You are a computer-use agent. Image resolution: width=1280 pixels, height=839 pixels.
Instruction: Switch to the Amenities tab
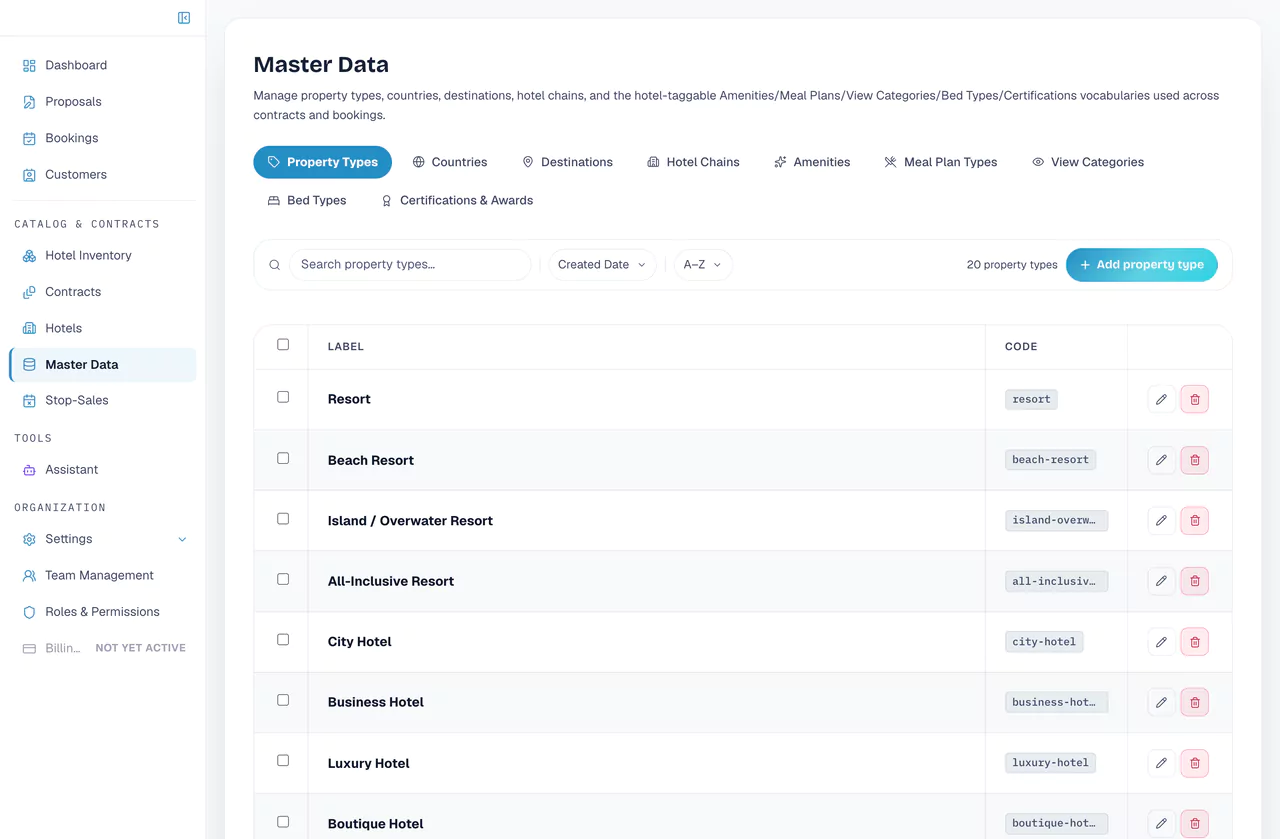[x=812, y=162]
